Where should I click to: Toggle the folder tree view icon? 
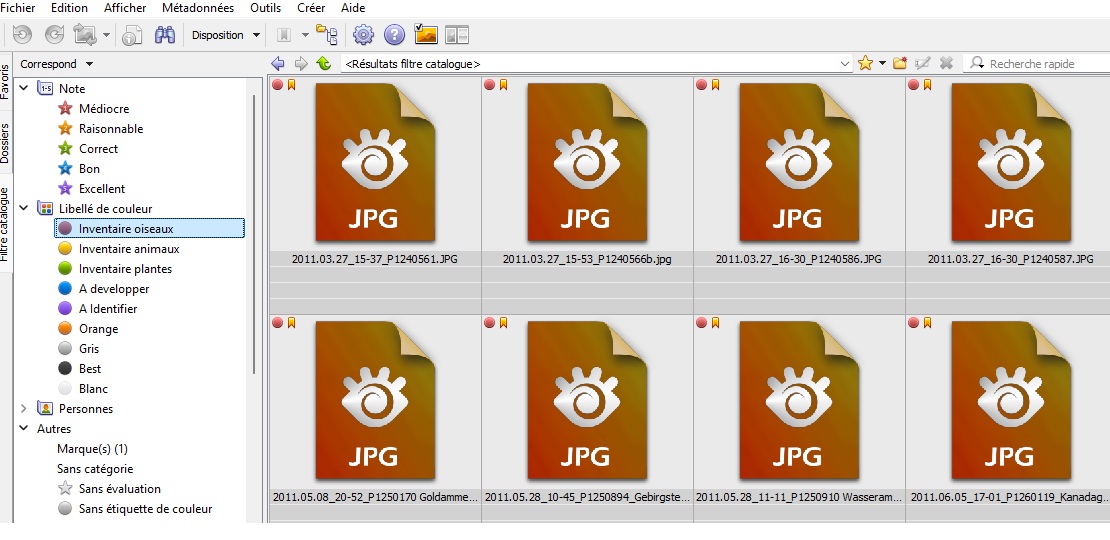326,35
